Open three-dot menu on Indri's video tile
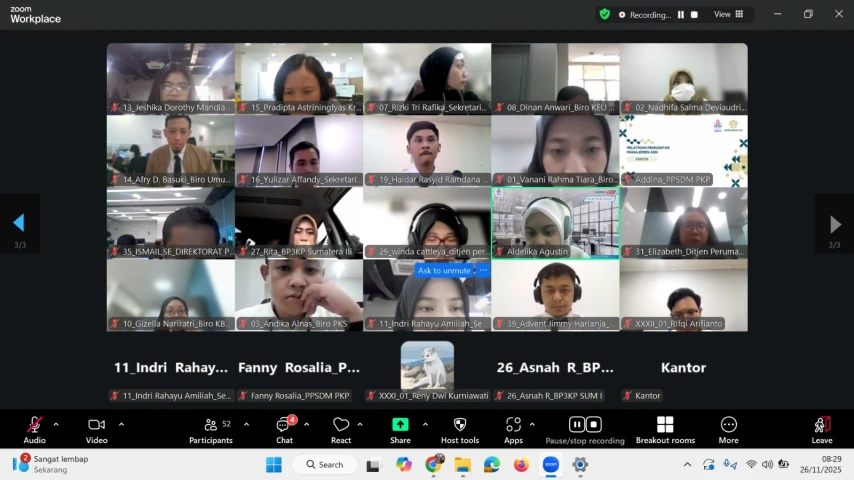Viewport: 854px width, 480px height. coord(483,270)
